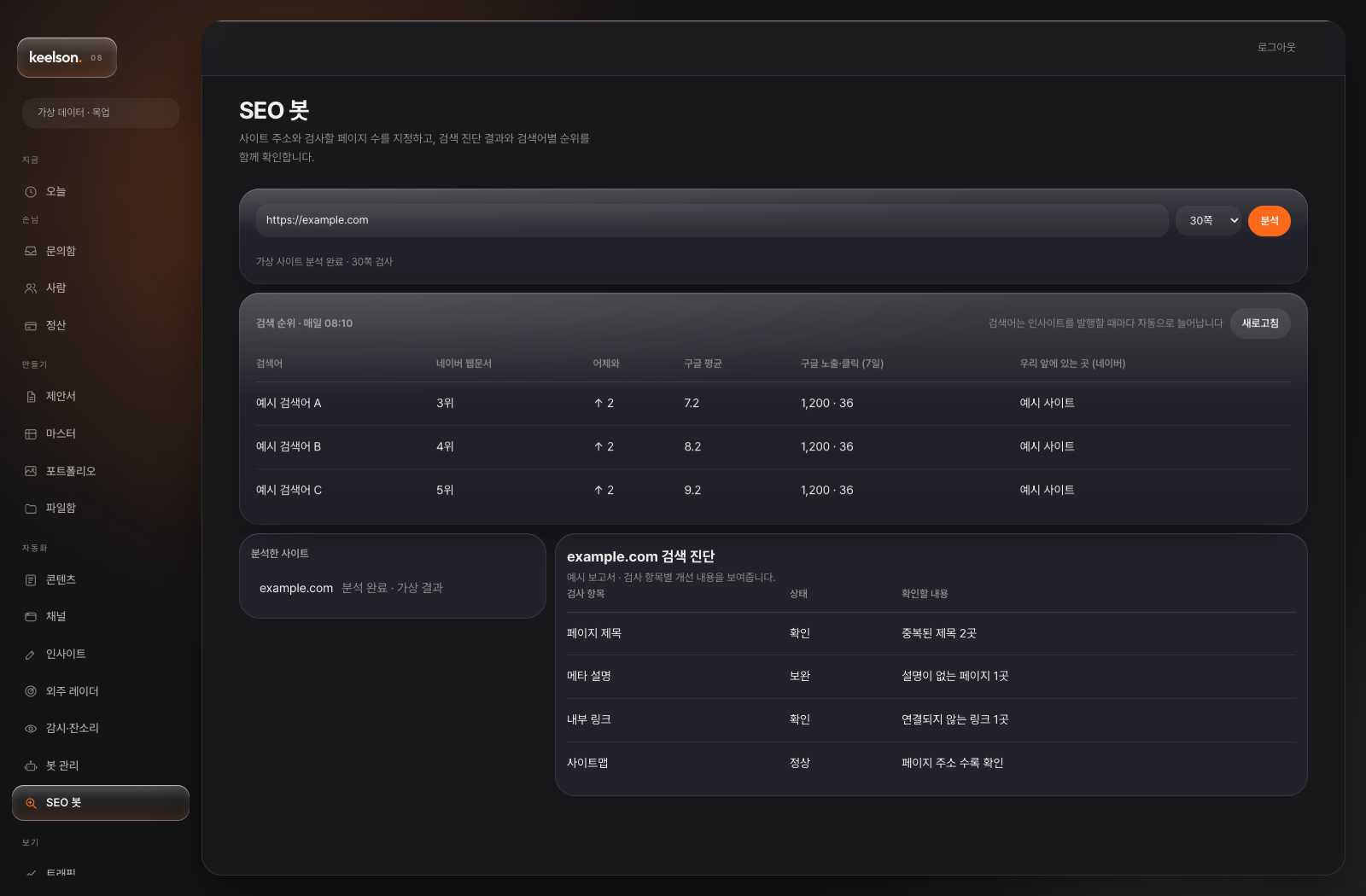
Task: Click the 네이버 웹문서 column header
Action: tap(464, 364)
